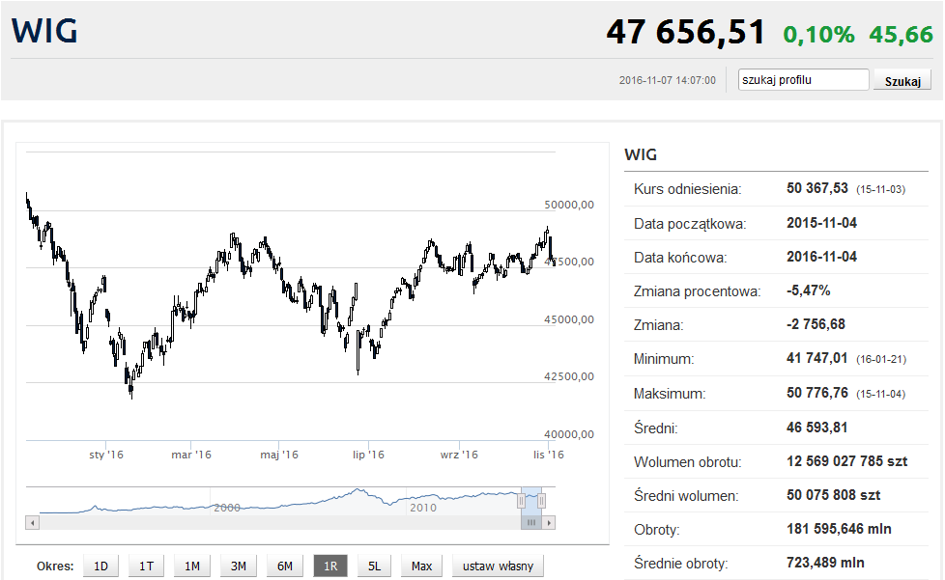This screenshot has height=580, width=945.
Task: Select the active 1R period
Action: pos(330,566)
